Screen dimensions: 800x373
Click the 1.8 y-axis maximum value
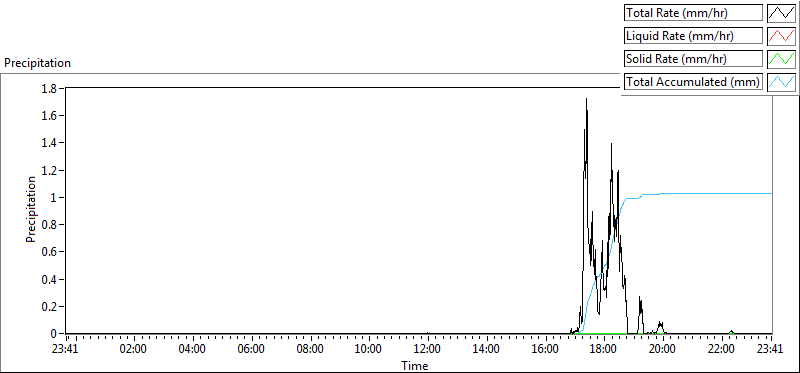point(50,88)
